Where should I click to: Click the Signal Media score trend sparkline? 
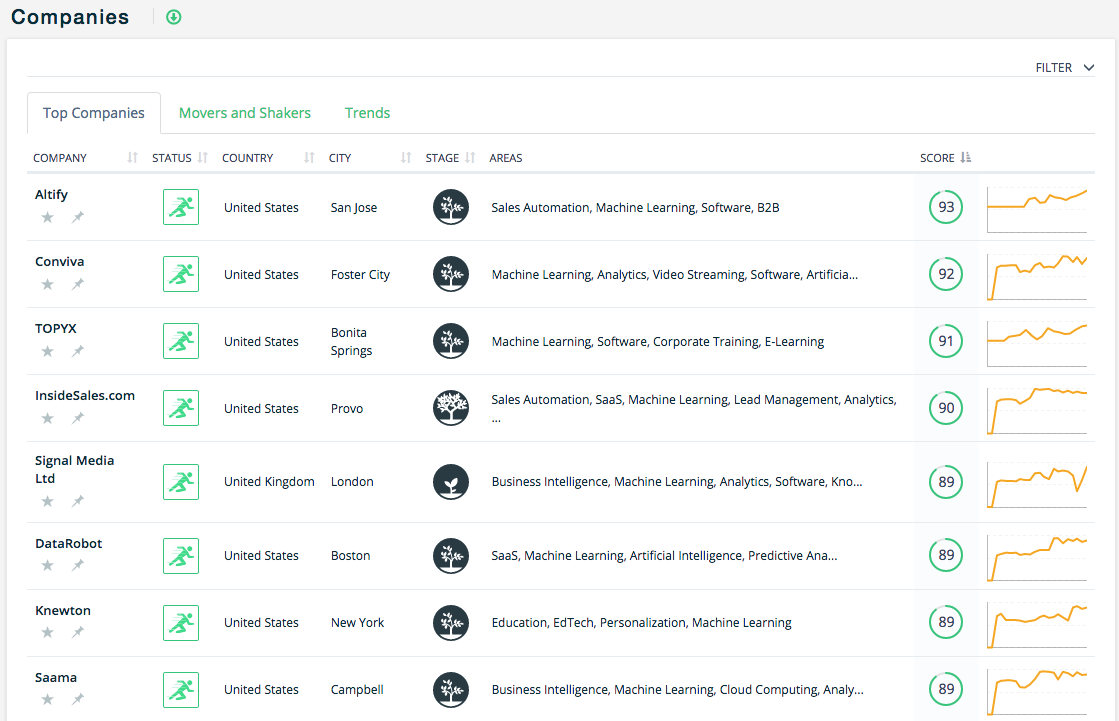pos(1037,485)
